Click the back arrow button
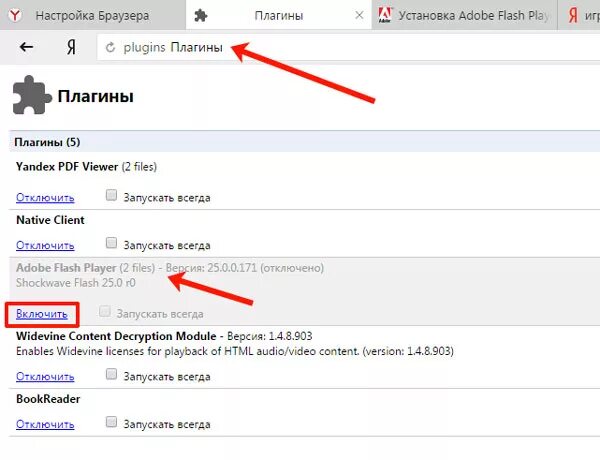The height and width of the screenshot is (460, 600). coord(26,47)
